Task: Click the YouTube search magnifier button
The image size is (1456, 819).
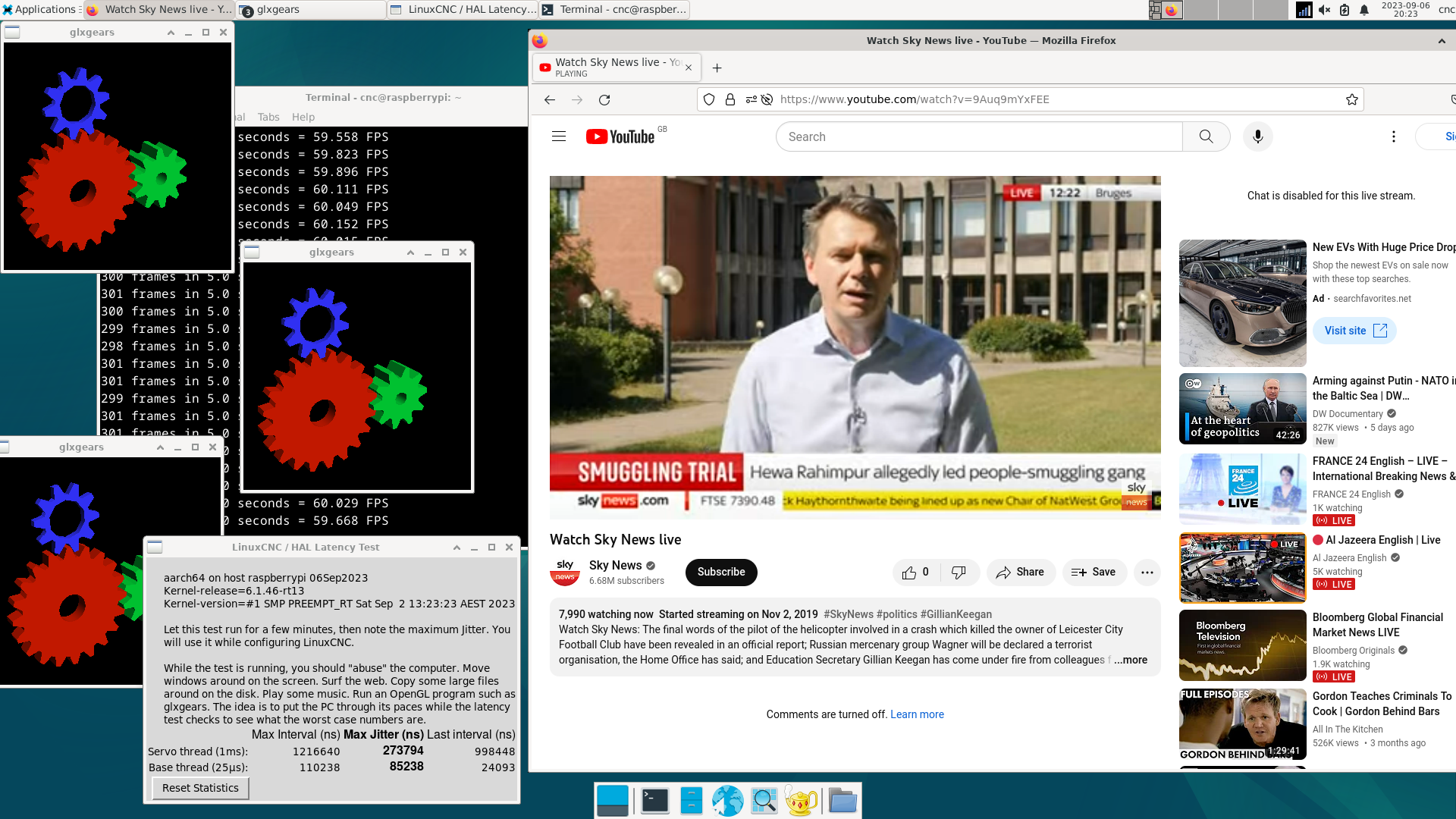Action: point(1206,136)
